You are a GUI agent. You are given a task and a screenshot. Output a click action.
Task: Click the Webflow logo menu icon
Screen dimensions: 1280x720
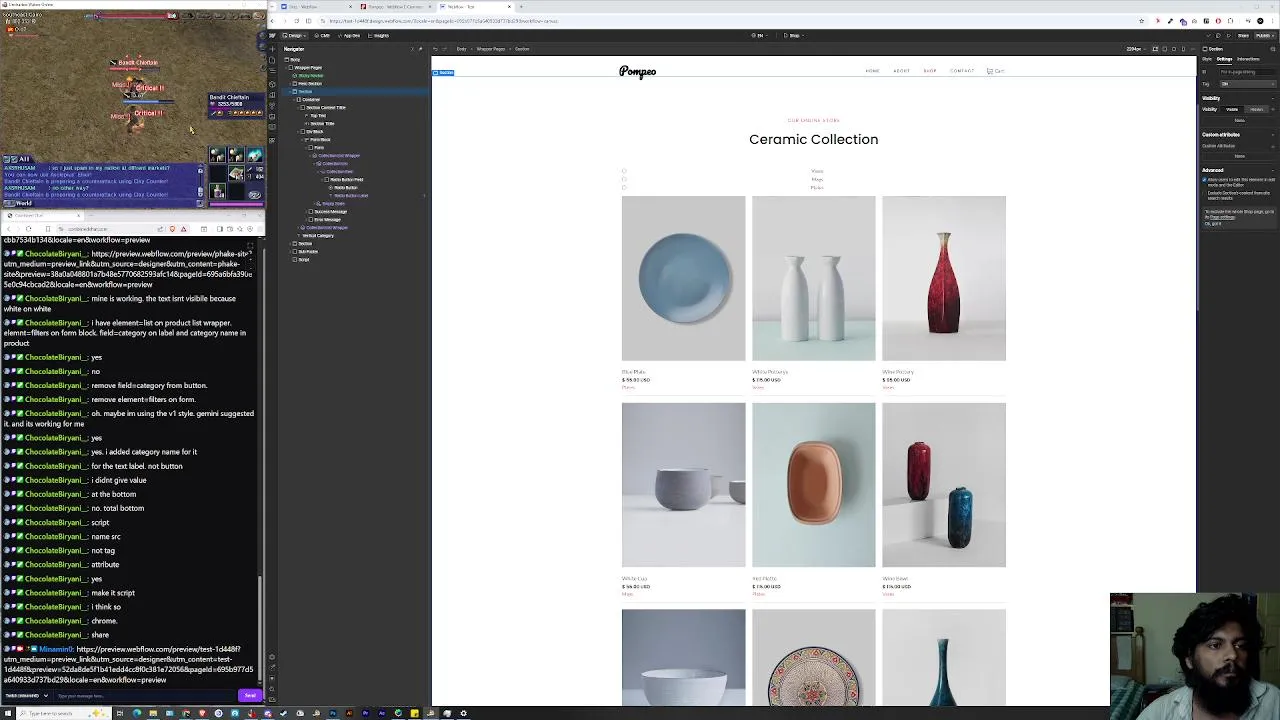point(272,35)
